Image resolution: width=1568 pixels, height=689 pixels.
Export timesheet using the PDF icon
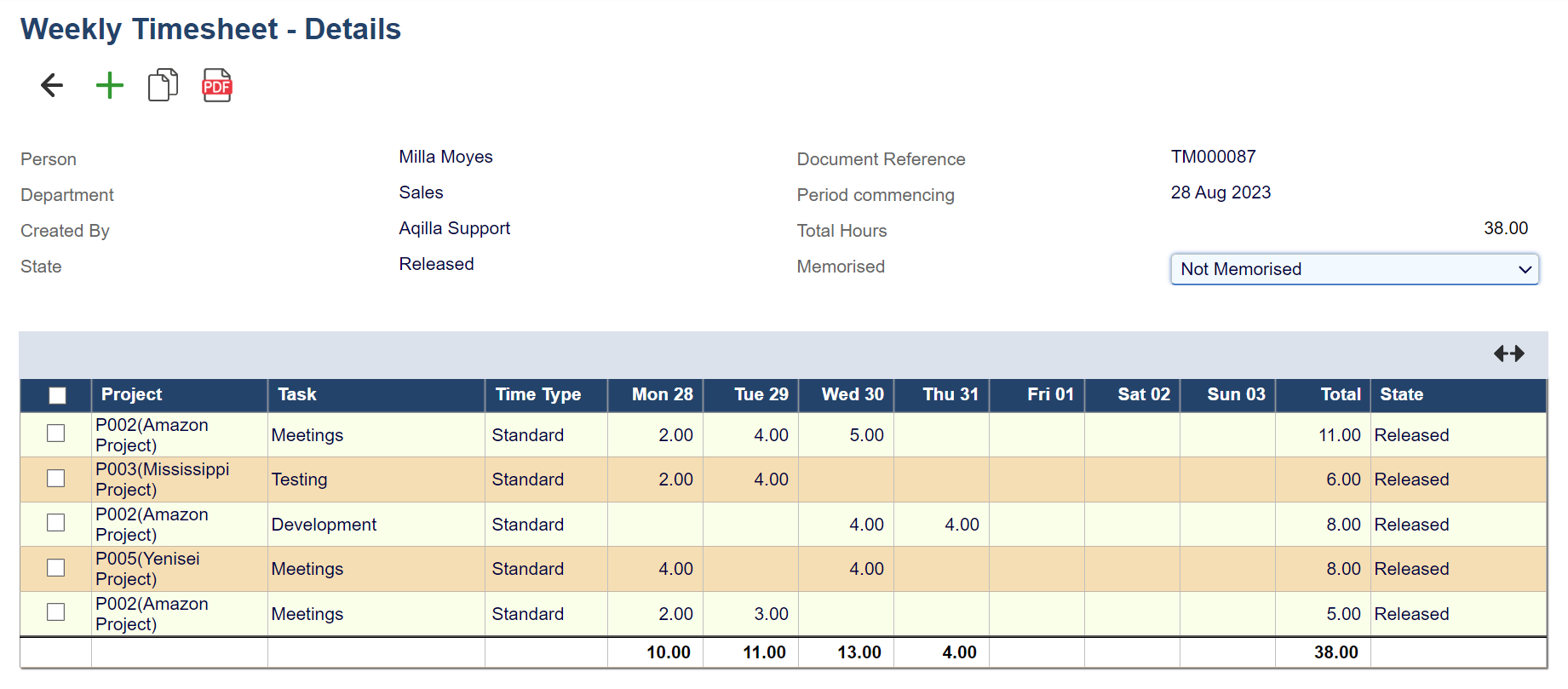click(216, 85)
